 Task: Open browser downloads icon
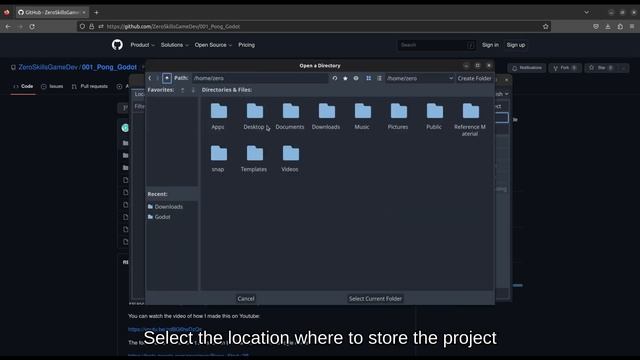(608, 27)
